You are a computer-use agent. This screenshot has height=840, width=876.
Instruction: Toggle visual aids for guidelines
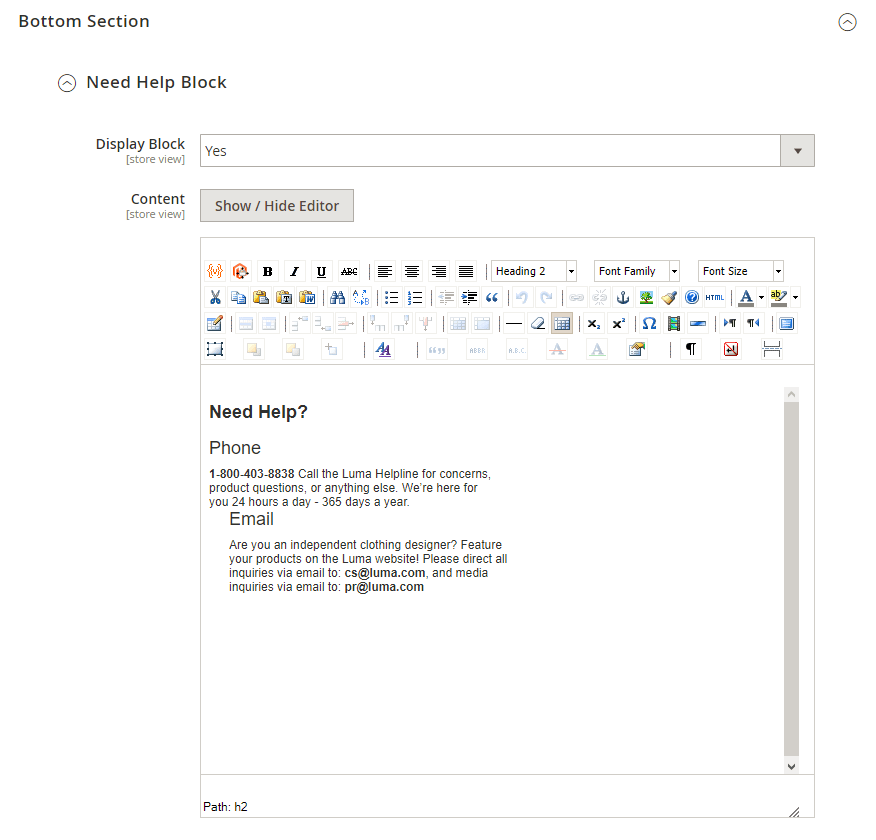[x=562, y=323]
